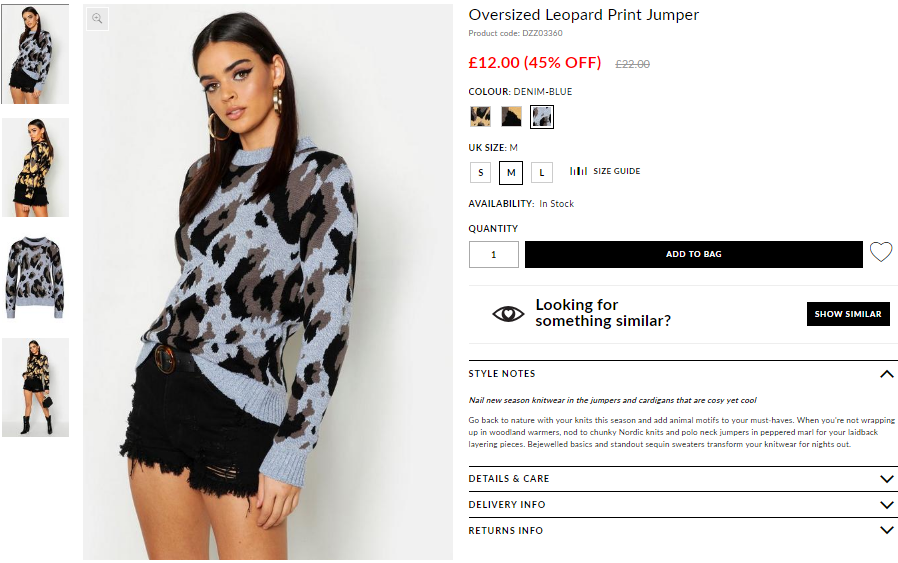The width and height of the screenshot is (898, 563).
Task: Choose the tan leopard colour swatch
Action: point(480,117)
